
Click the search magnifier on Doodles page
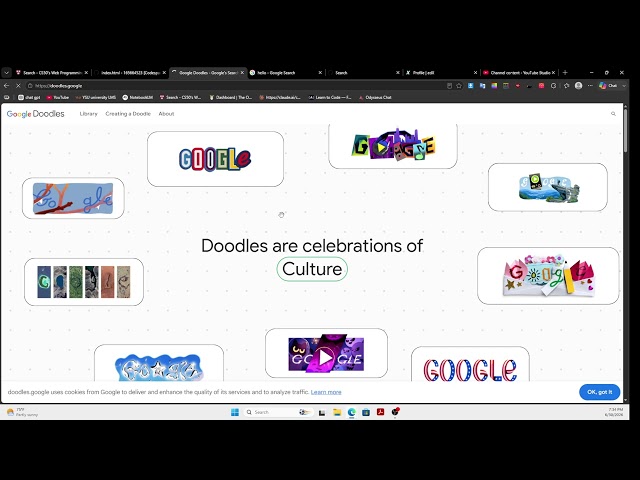click(x=613, y=114)
